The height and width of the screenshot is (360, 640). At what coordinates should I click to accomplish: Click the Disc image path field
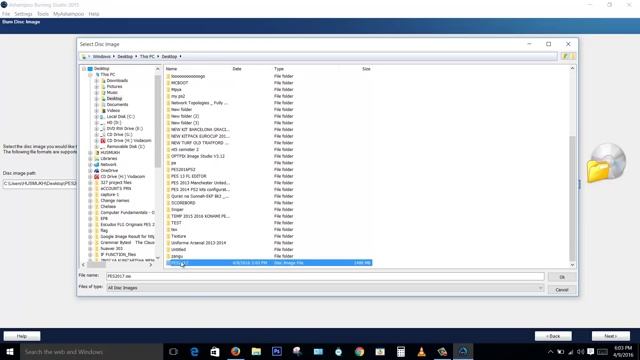pyautogui.click(x=40, y=184)
